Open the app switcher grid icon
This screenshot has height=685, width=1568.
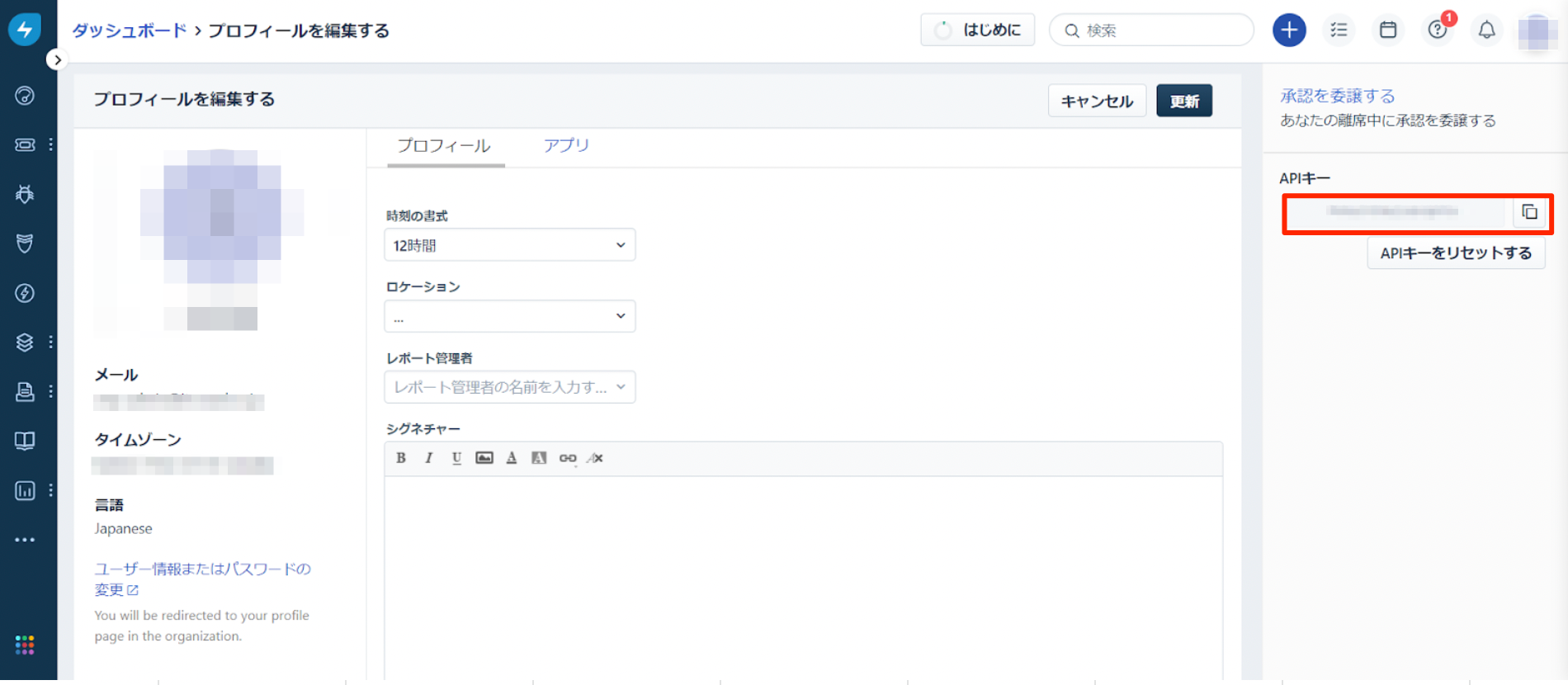[25, 645]
